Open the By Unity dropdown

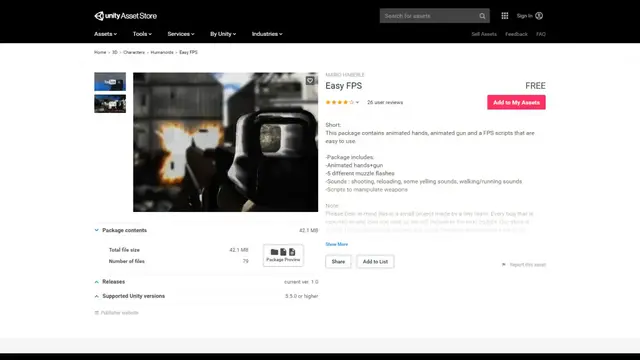coord(223,34)
